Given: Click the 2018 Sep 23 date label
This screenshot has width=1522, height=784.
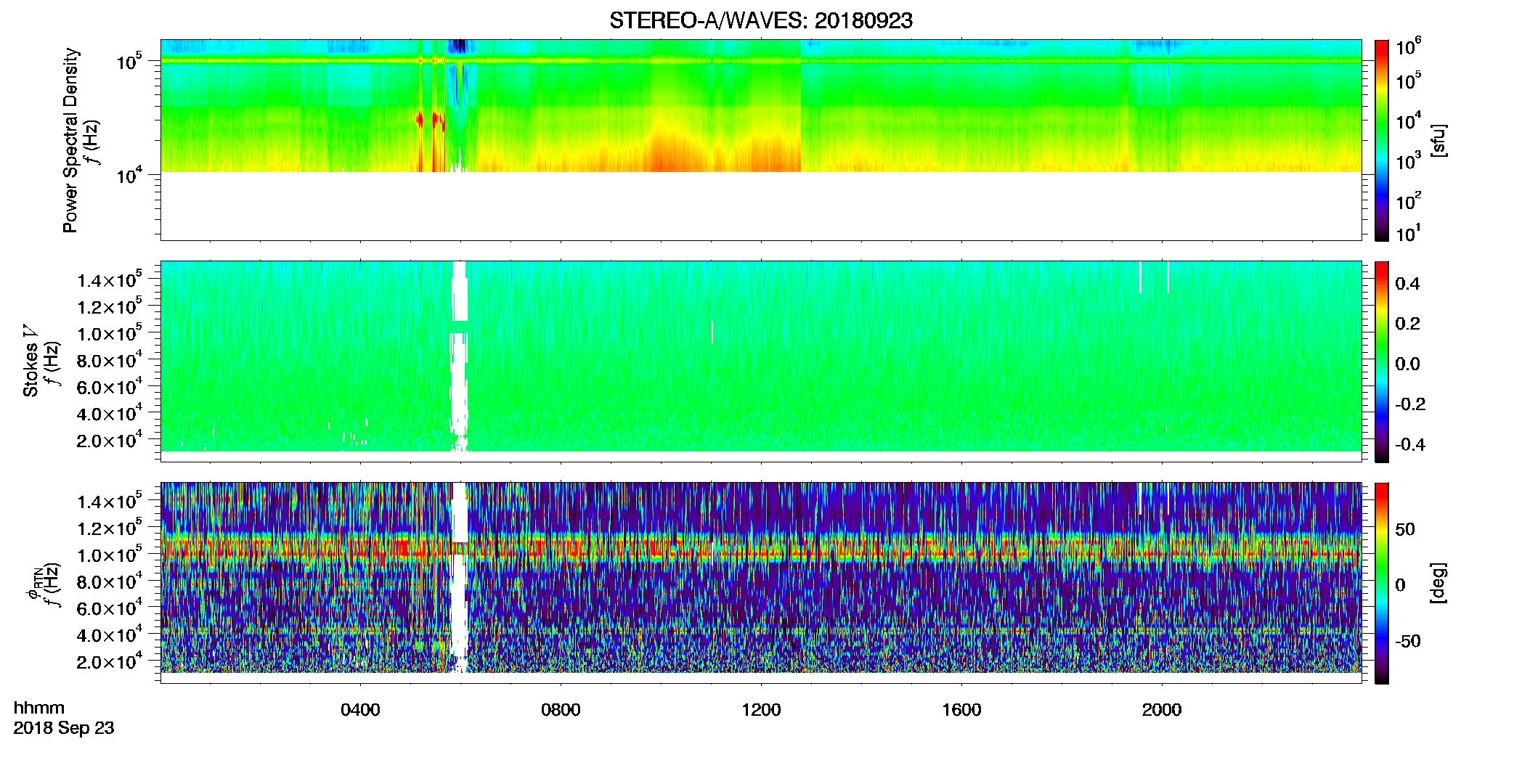Looking at the screenshot, I should [x=64, y=728].
